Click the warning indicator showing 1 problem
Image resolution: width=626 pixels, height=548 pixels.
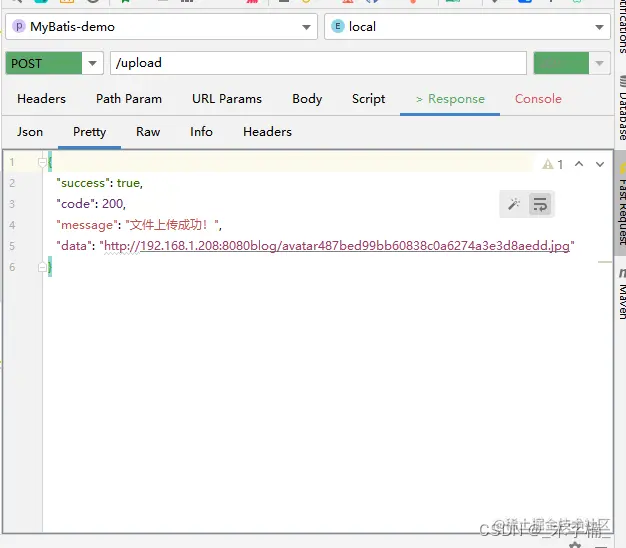pyautogui.click(x=553, y=164)
